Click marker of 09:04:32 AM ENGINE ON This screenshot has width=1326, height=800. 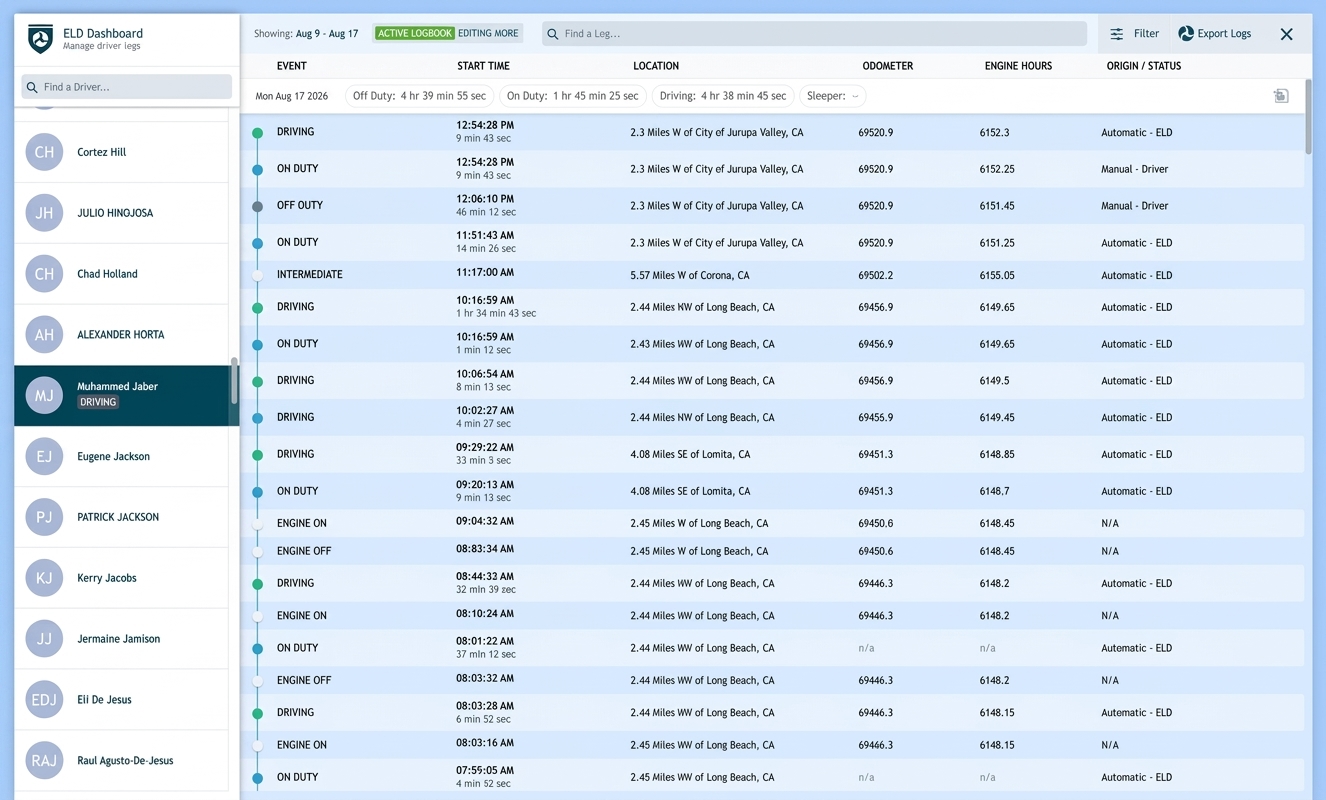point(258,524)
